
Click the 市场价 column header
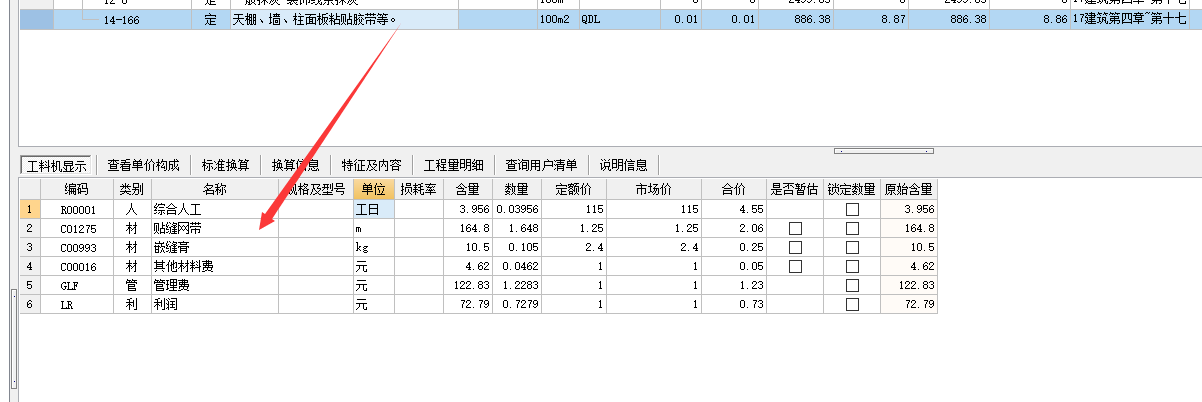[x=653, y=189]
